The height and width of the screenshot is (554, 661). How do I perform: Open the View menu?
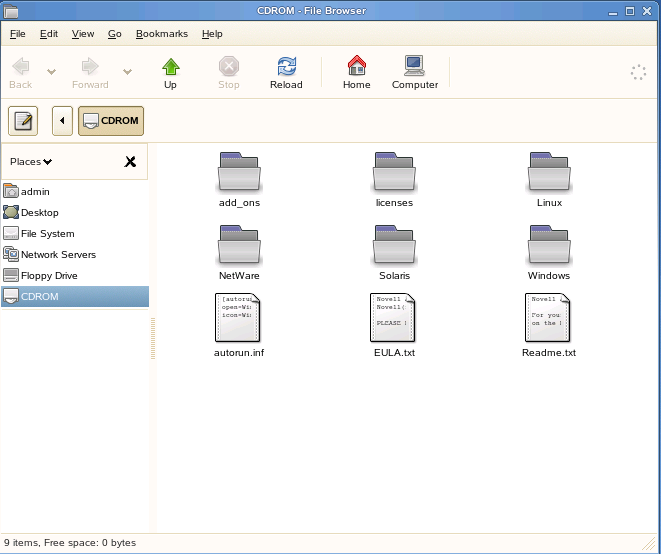(x=83, y=34)
